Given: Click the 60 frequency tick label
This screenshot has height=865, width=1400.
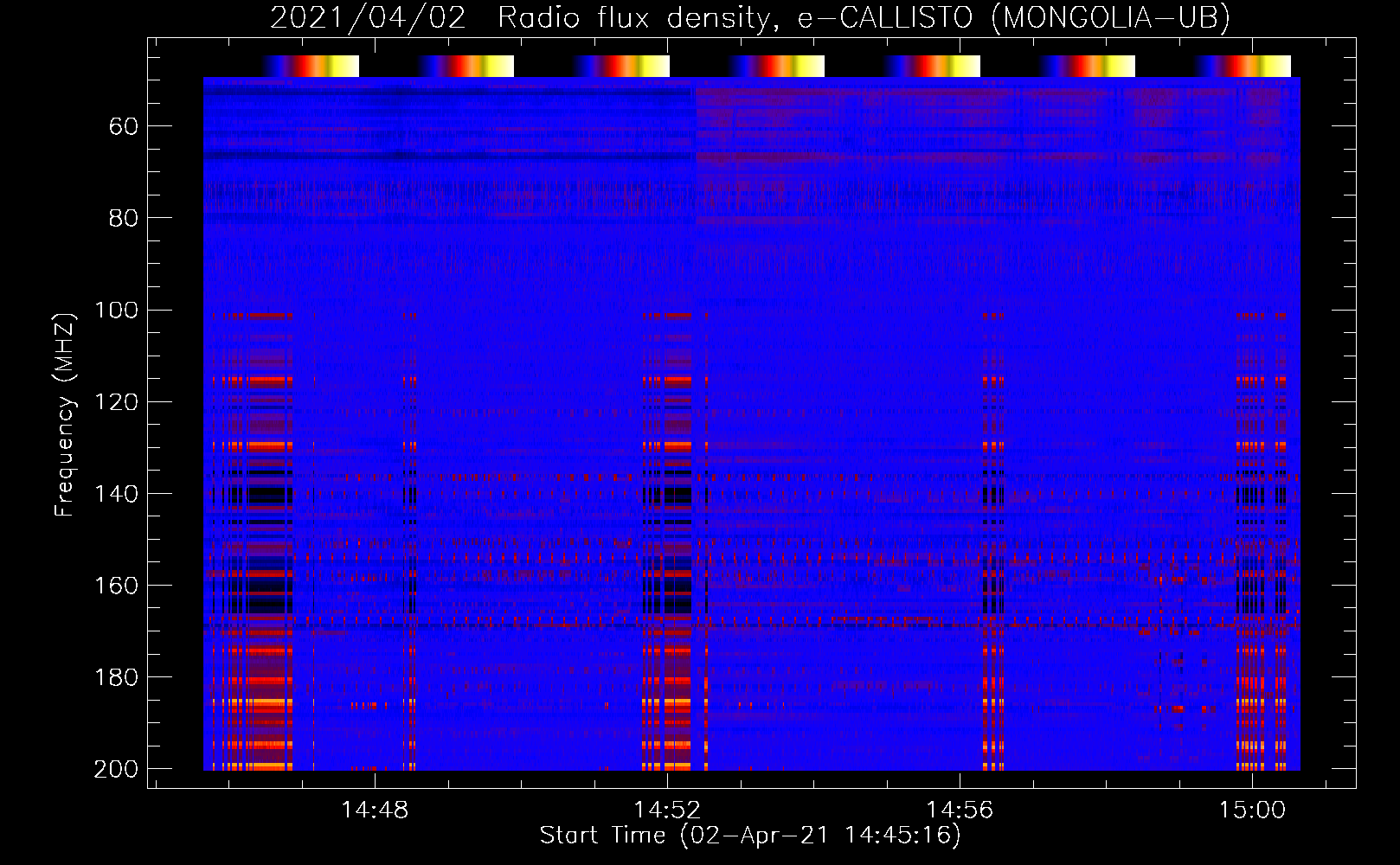Looking at the screenshot, I should coord(124,126).
